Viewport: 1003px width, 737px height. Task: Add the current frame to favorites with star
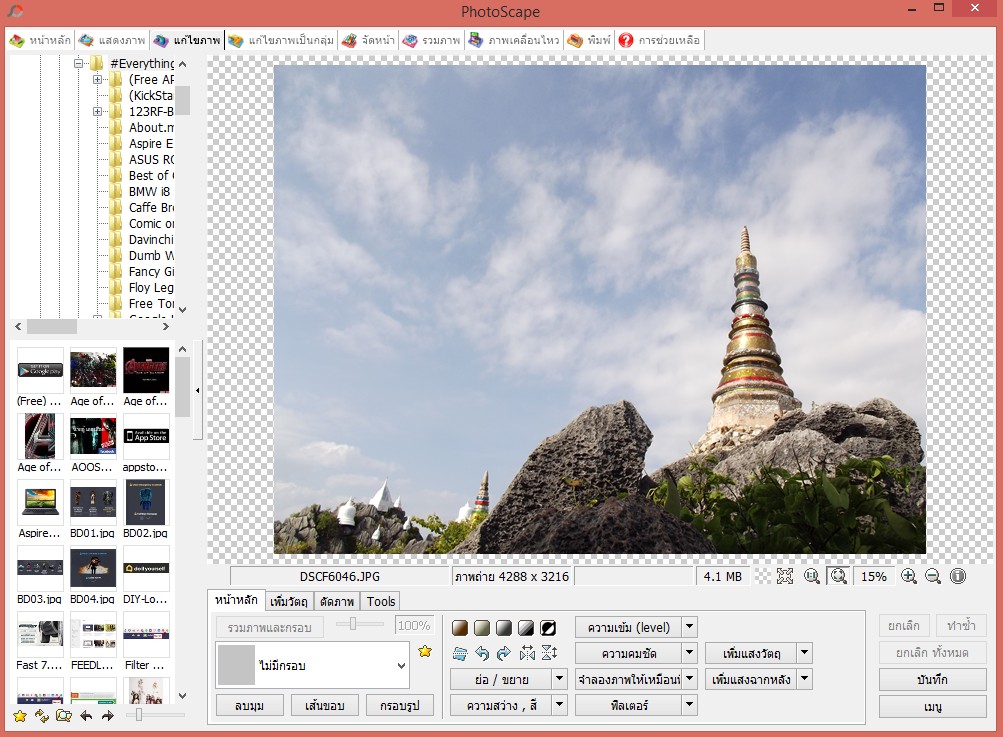click(425, 651)
